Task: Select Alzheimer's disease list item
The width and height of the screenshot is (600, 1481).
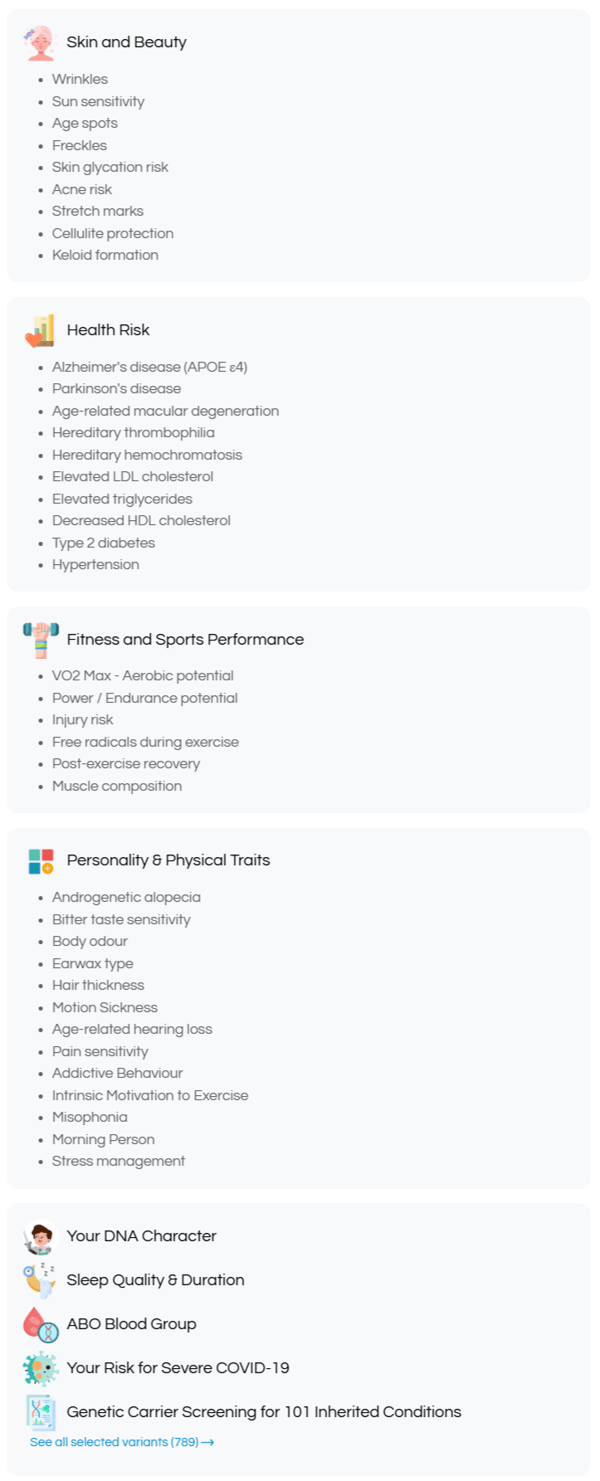Action: coord(149,367)
